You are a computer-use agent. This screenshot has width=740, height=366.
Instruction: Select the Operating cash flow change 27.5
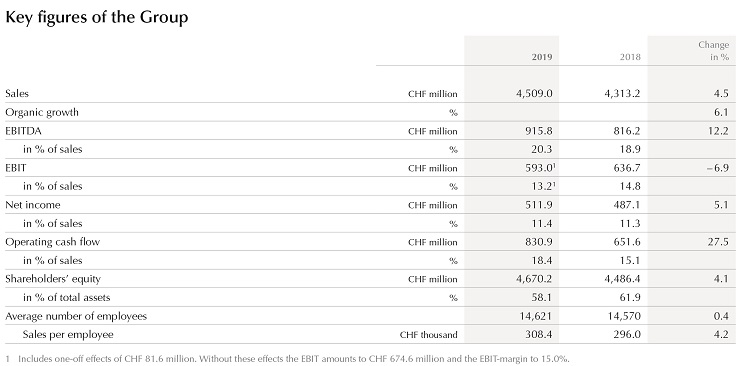click(719, 242)
